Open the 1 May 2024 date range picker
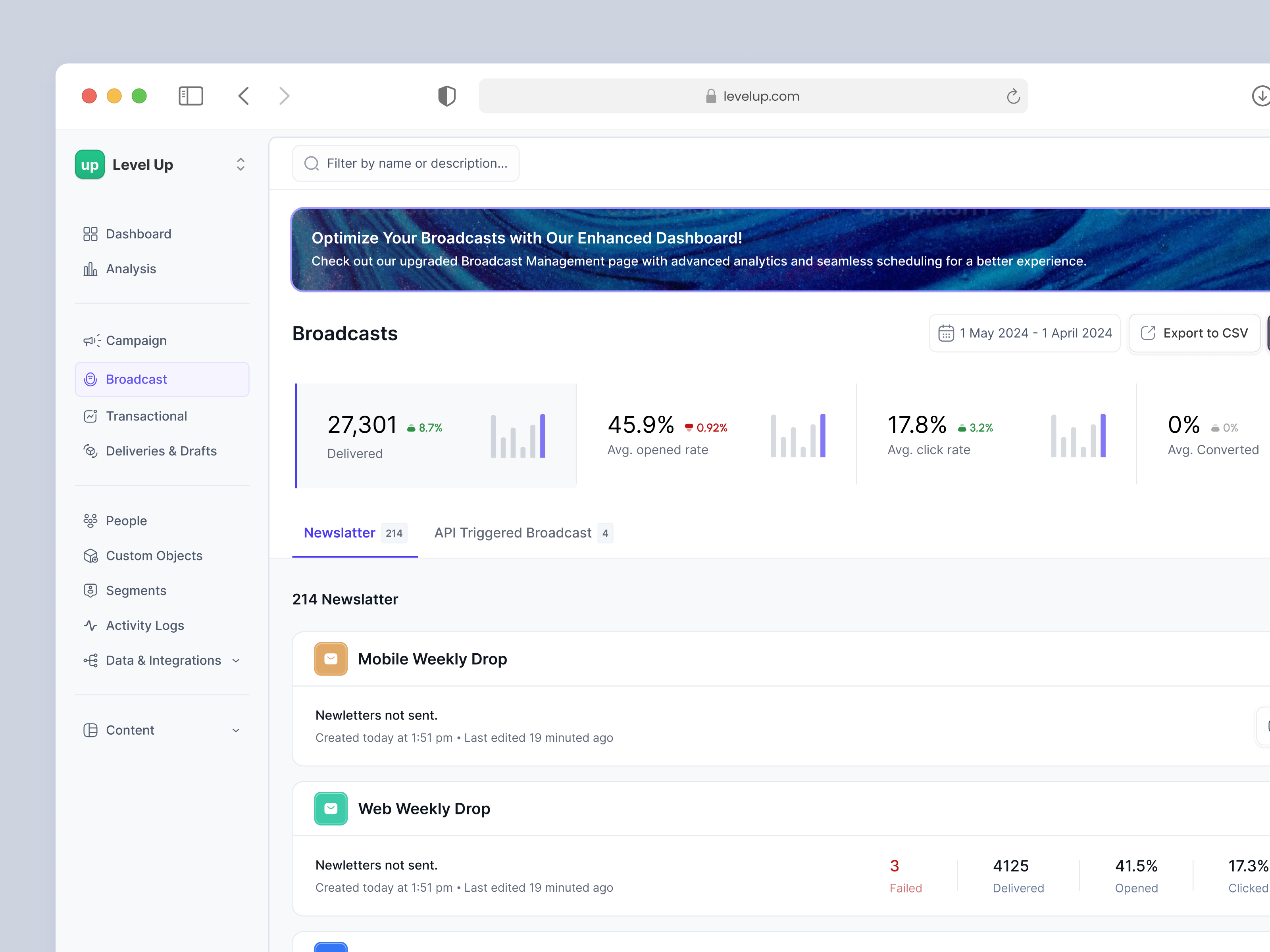The image size is (1270, 952). tap(1025, 333)
